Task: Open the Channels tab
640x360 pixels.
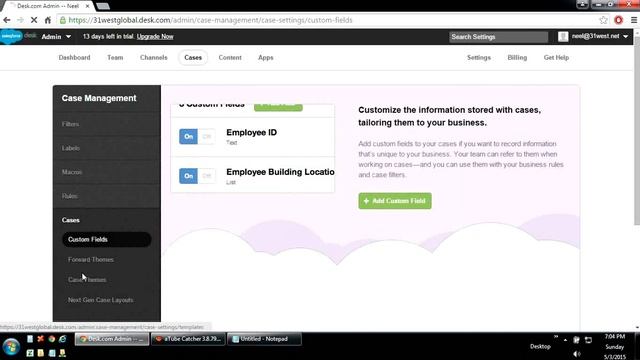Action: [x=153, y=58]
